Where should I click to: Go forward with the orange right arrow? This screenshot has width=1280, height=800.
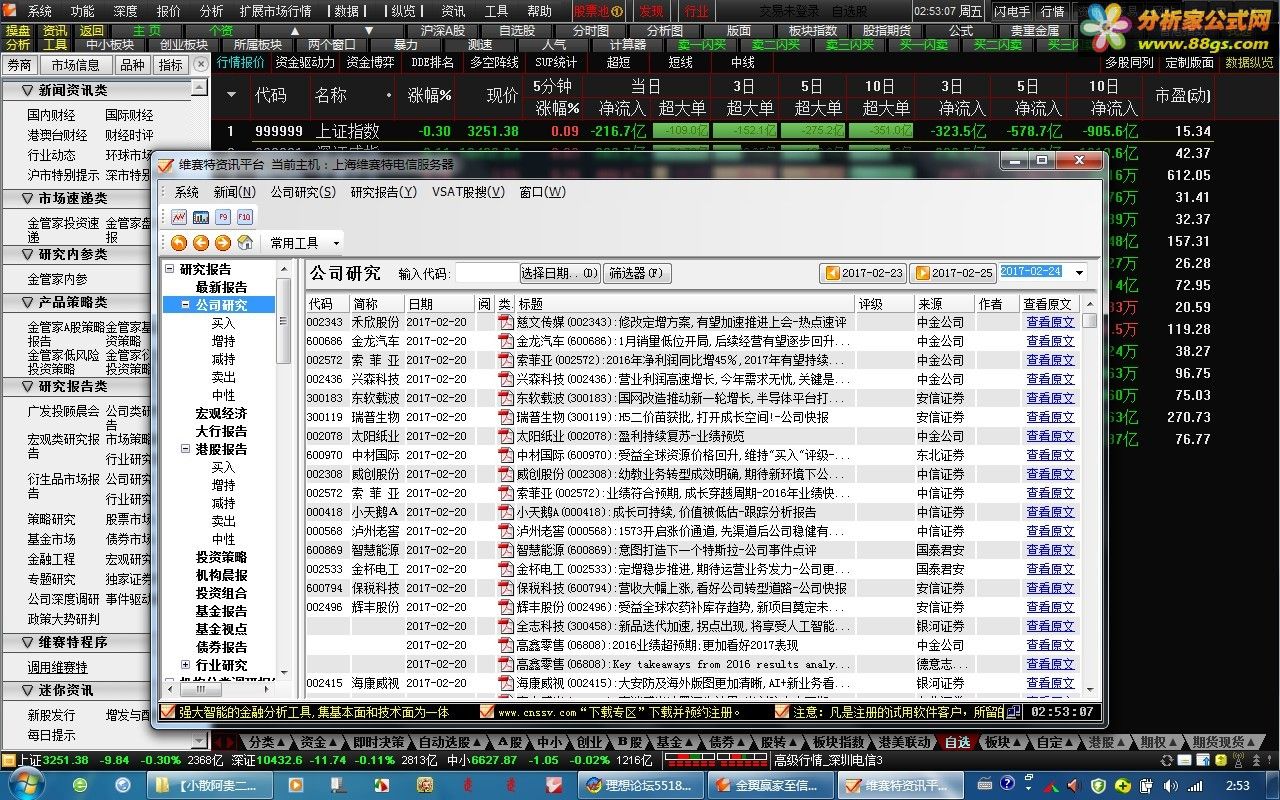(223, 243)
